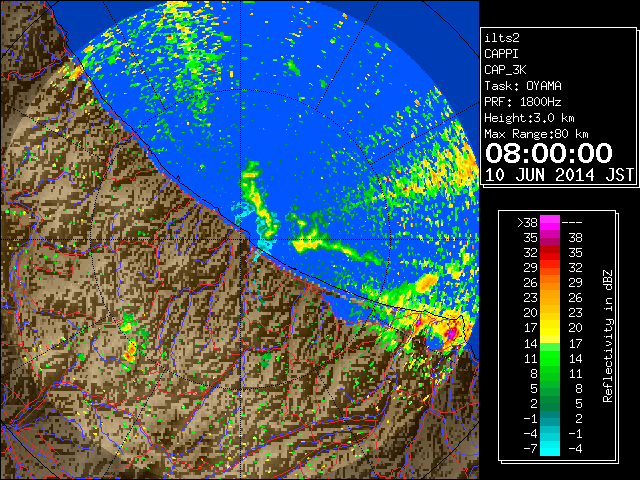The width and height of the screenshot is (640, 480).
Task: Click the --- legend entry at top
Action: [572, 223]
